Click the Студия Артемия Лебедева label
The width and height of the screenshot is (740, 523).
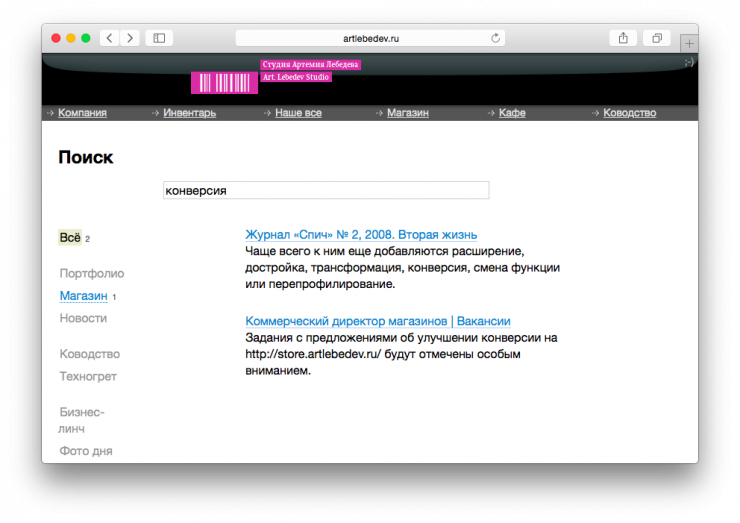(x=311, y=65)
